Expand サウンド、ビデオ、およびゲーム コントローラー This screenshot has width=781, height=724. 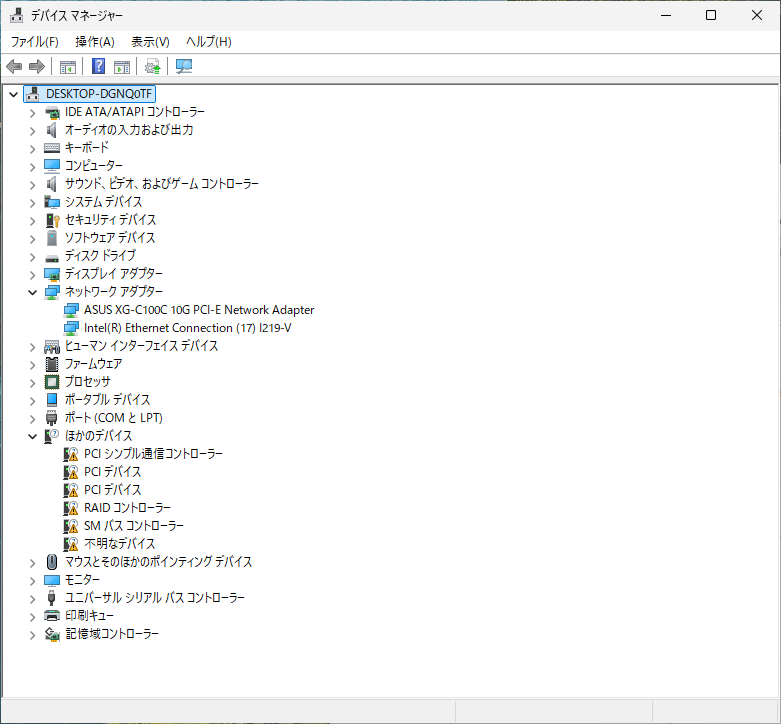32,185
